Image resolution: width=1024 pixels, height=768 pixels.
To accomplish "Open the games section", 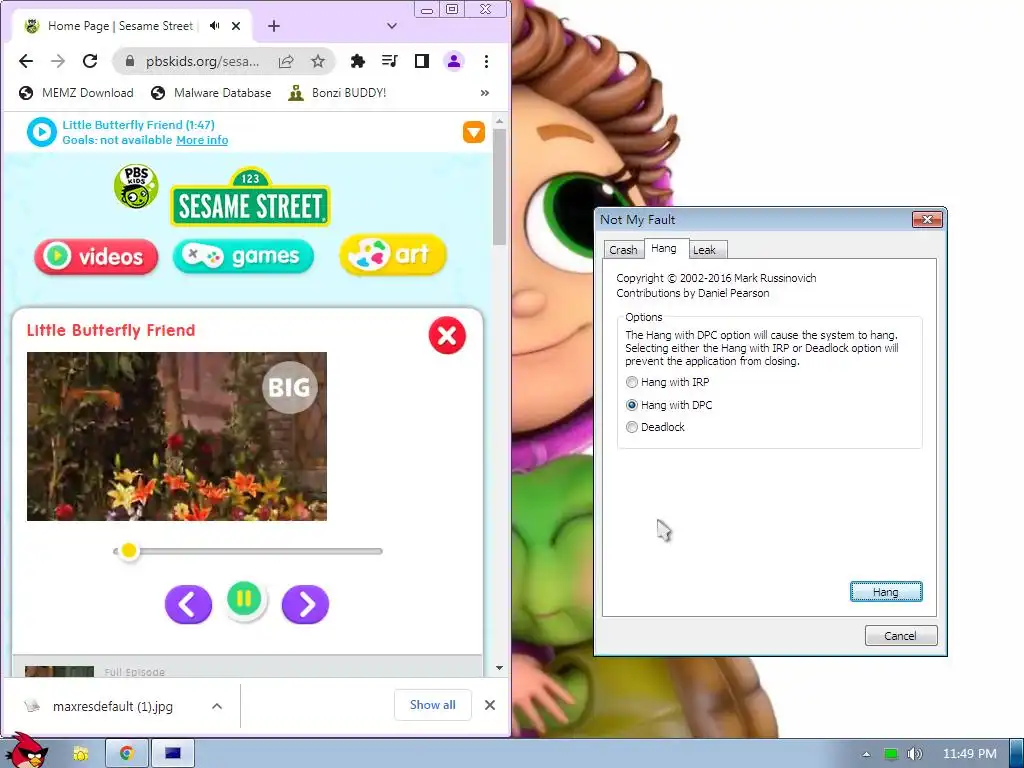I will point(243,256).
